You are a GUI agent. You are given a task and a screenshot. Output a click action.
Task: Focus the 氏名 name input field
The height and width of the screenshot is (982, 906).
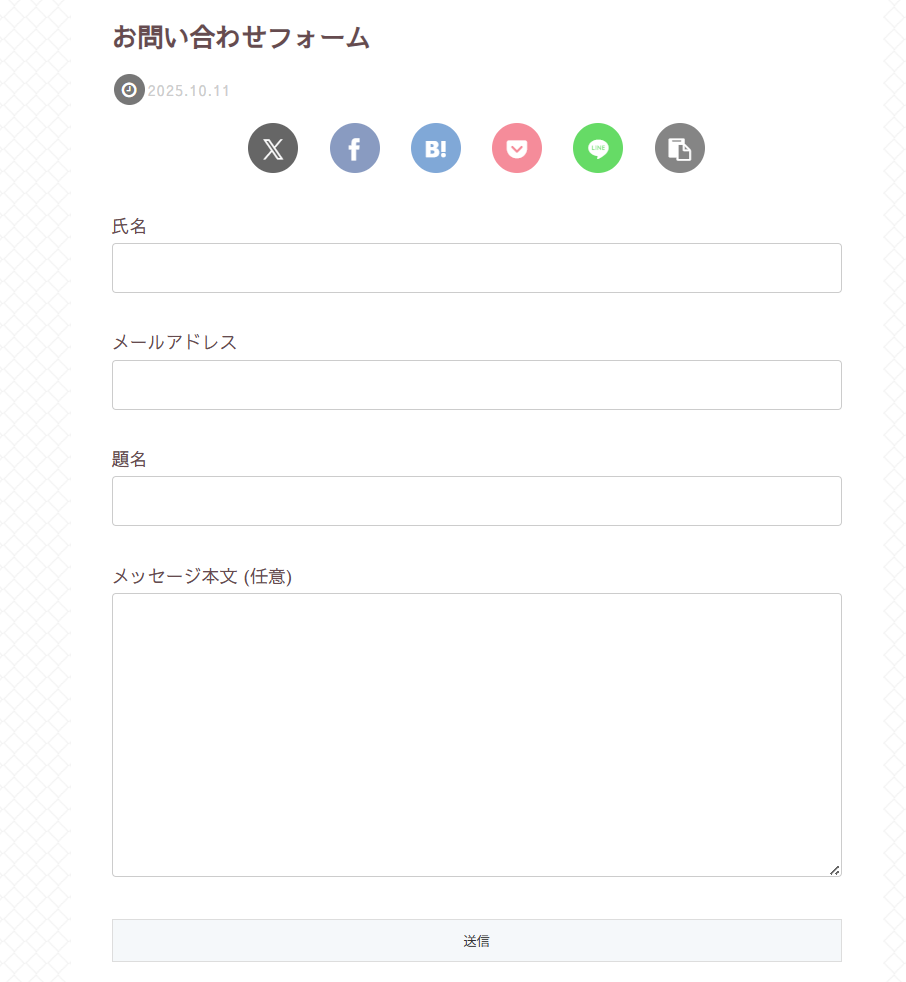tap(476, 268)
